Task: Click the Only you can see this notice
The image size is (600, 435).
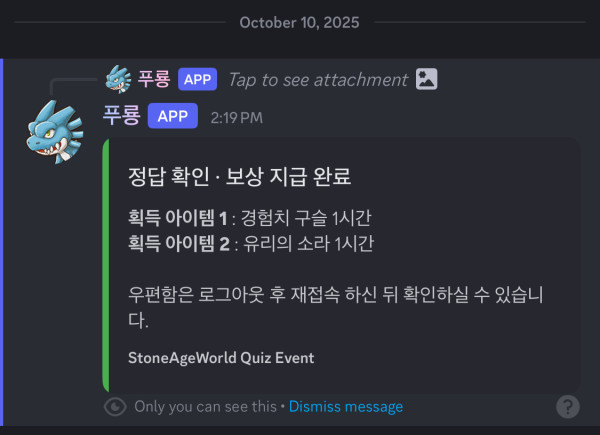Action: coord(205,407)
